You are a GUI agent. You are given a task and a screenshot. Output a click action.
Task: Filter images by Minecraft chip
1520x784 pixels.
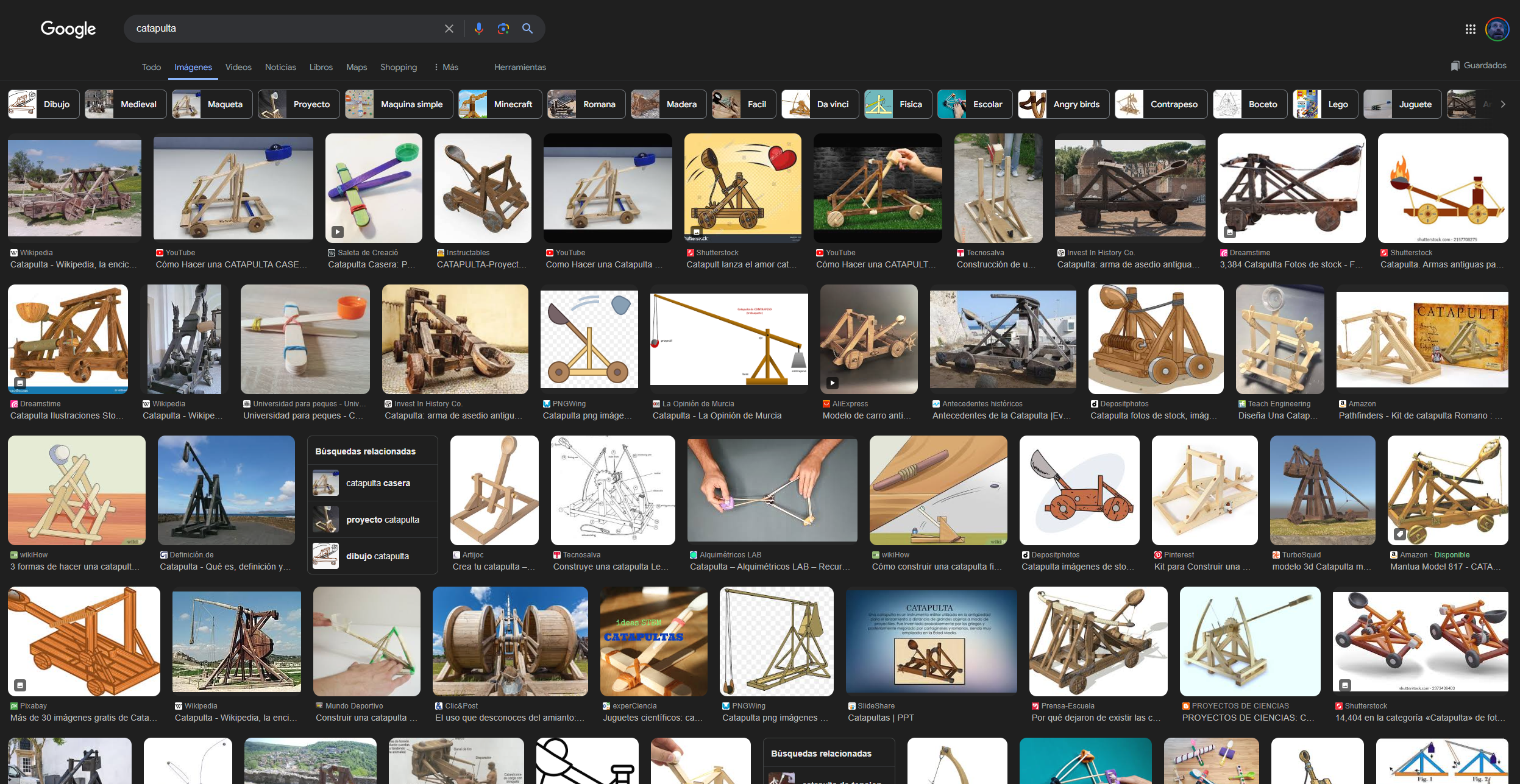coord(500,104)
